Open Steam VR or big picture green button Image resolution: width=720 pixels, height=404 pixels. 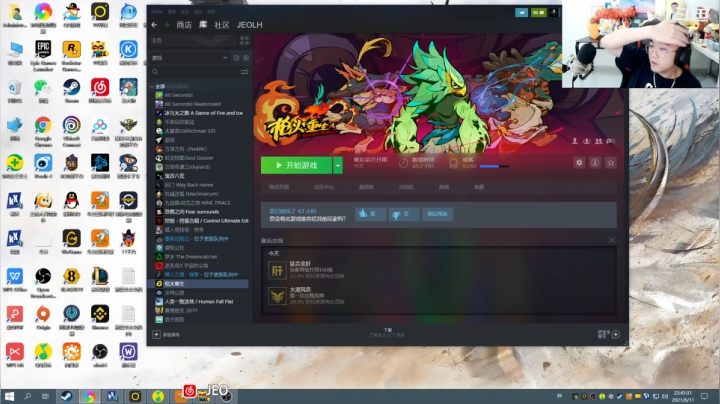[x=539, y=12]
